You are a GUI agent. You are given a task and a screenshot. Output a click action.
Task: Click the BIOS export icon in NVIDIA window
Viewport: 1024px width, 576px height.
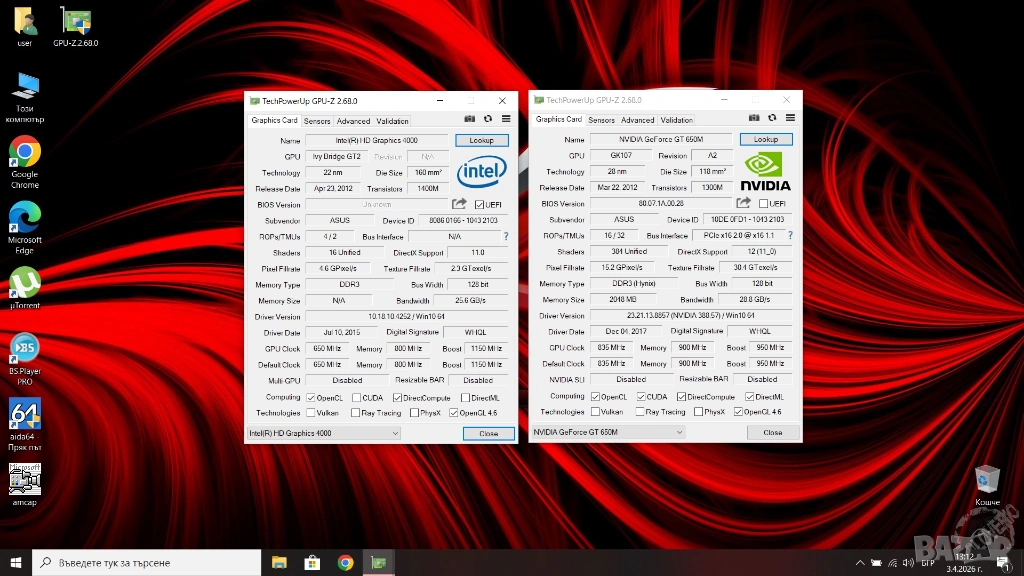point(744,203)
